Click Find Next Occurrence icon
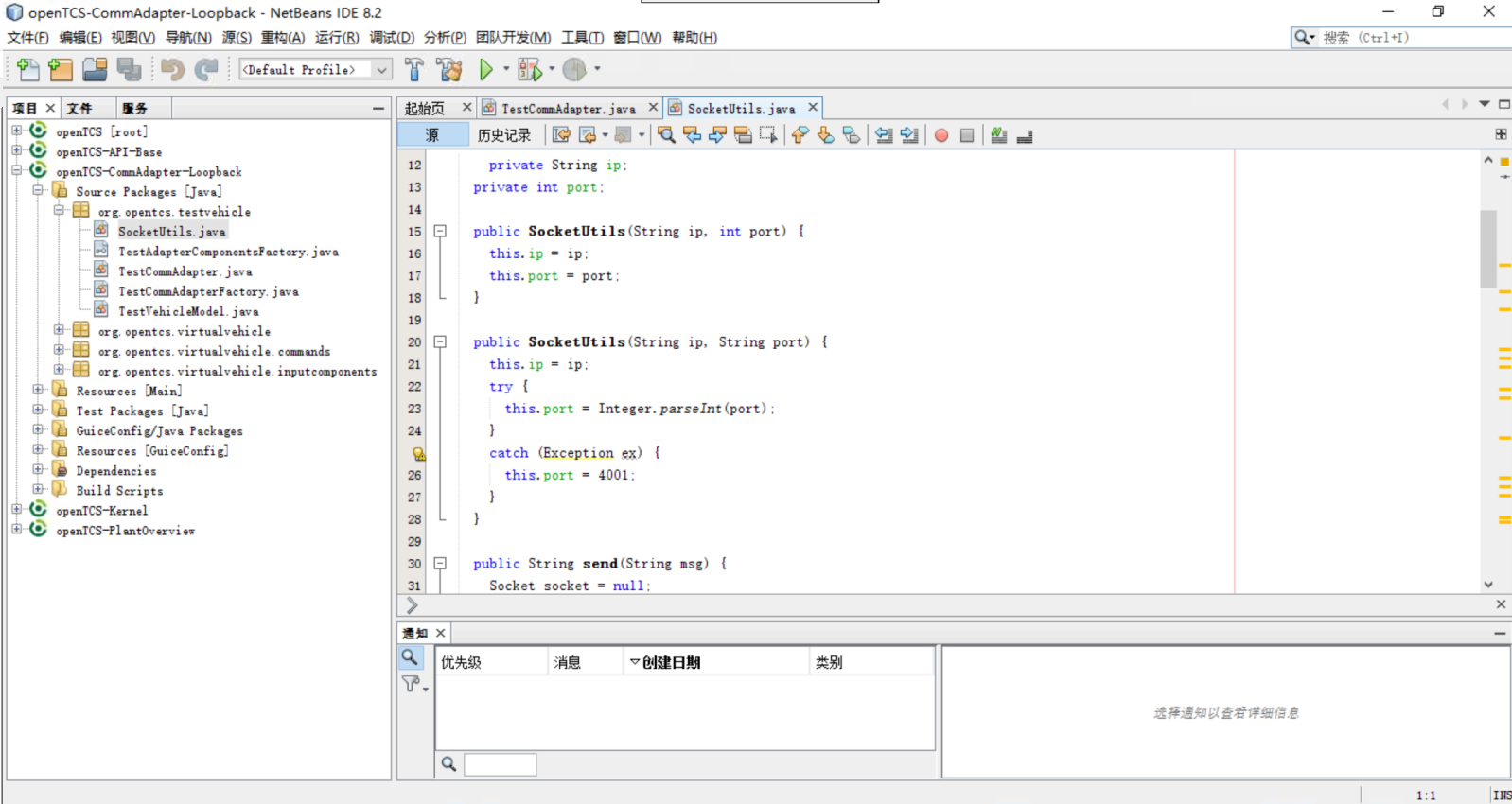 pyautogui.click(x=717, y=135)
